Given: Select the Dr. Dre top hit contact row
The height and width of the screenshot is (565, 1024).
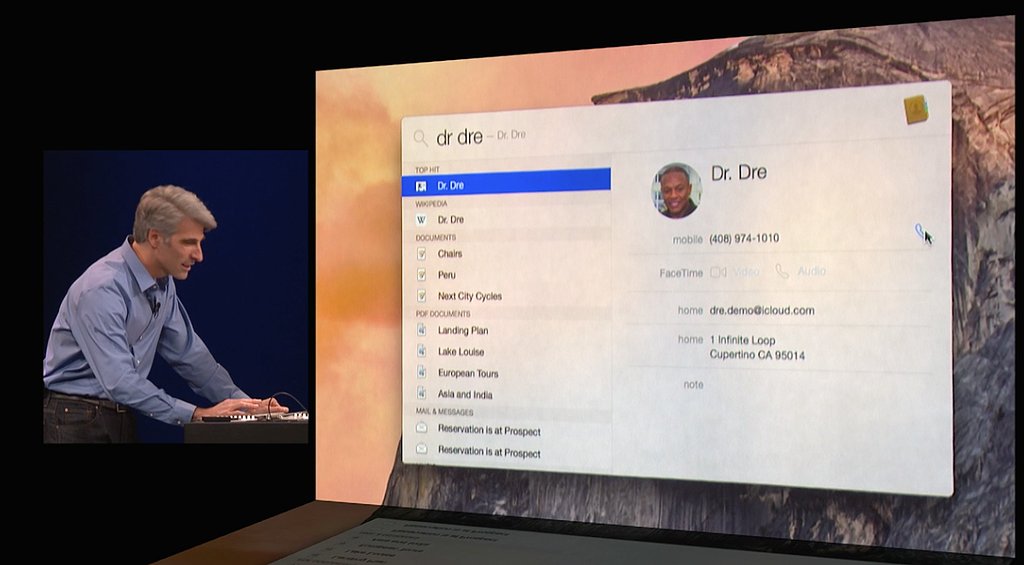Looking at the screenshot, I should 506,184.
